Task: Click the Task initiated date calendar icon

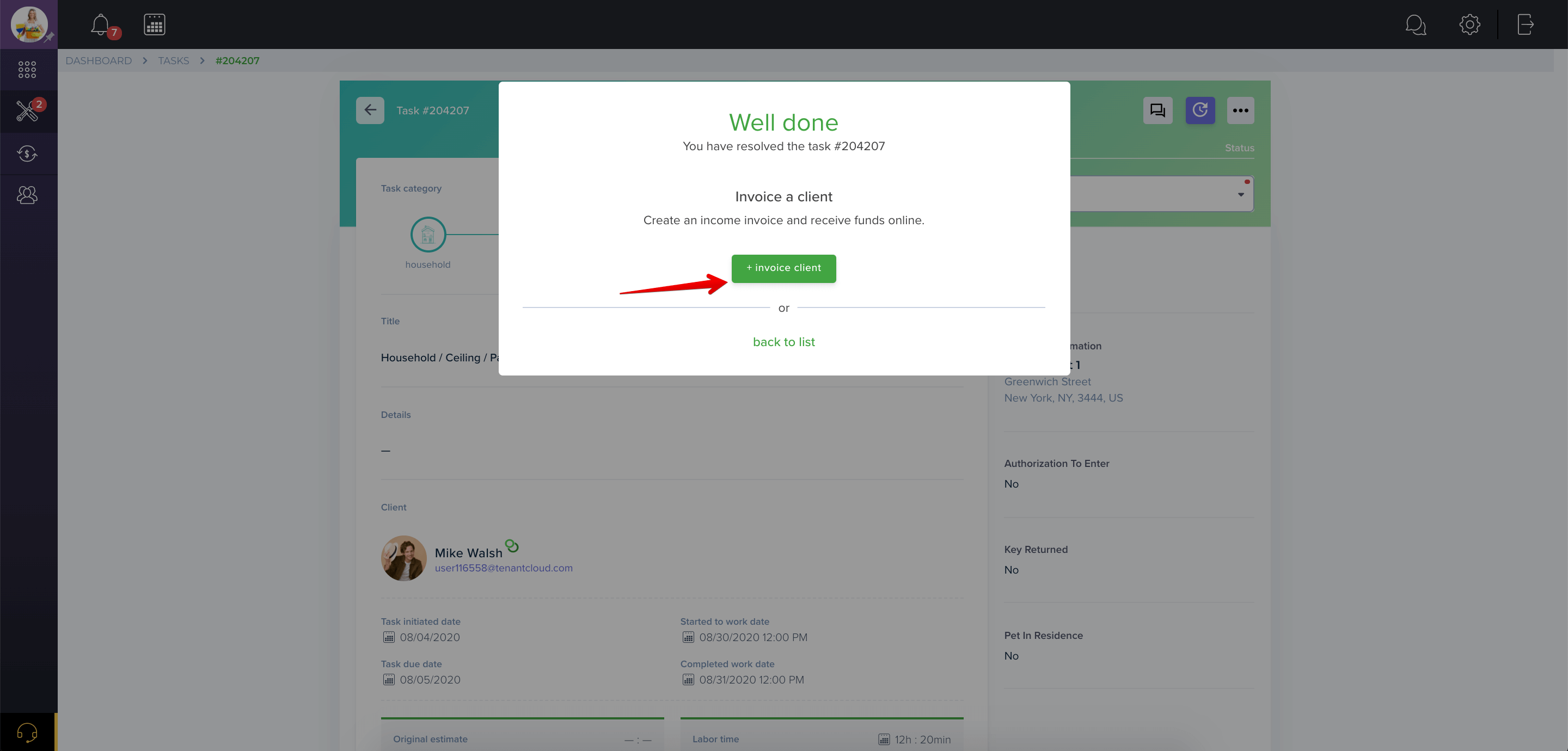Action: pos(388,637)
